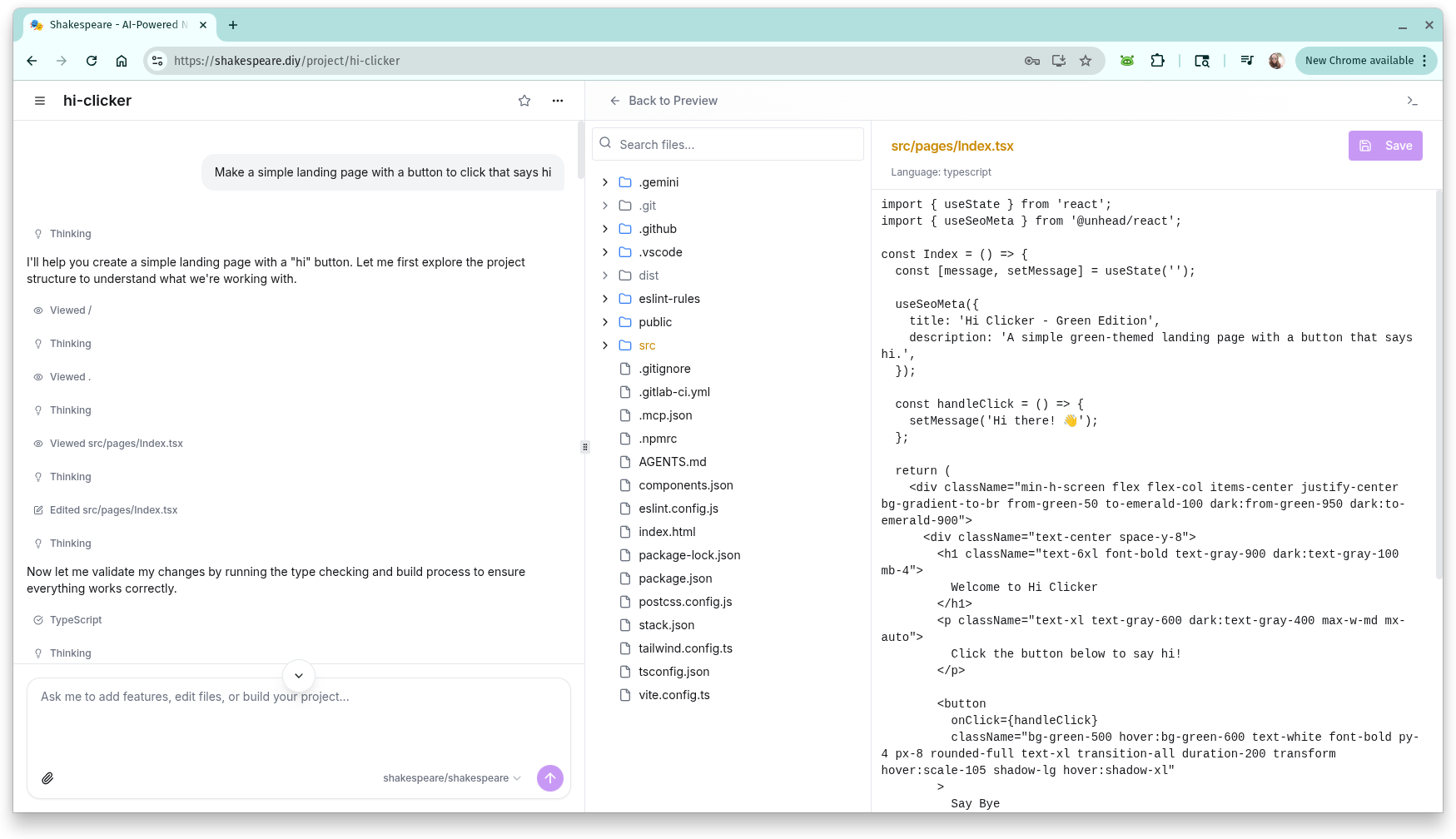The height and width of the screenshot is (839, 1456).
Task: Bookmark the page via the address bar star
Action: click(1086, 60)
